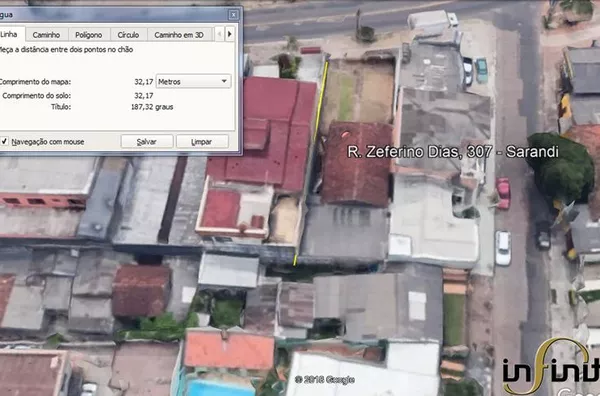The height and width of the screenshot is (396, 600).
Task: Click the Comprimento do mapa value 32,17
Action: point(144,82)
